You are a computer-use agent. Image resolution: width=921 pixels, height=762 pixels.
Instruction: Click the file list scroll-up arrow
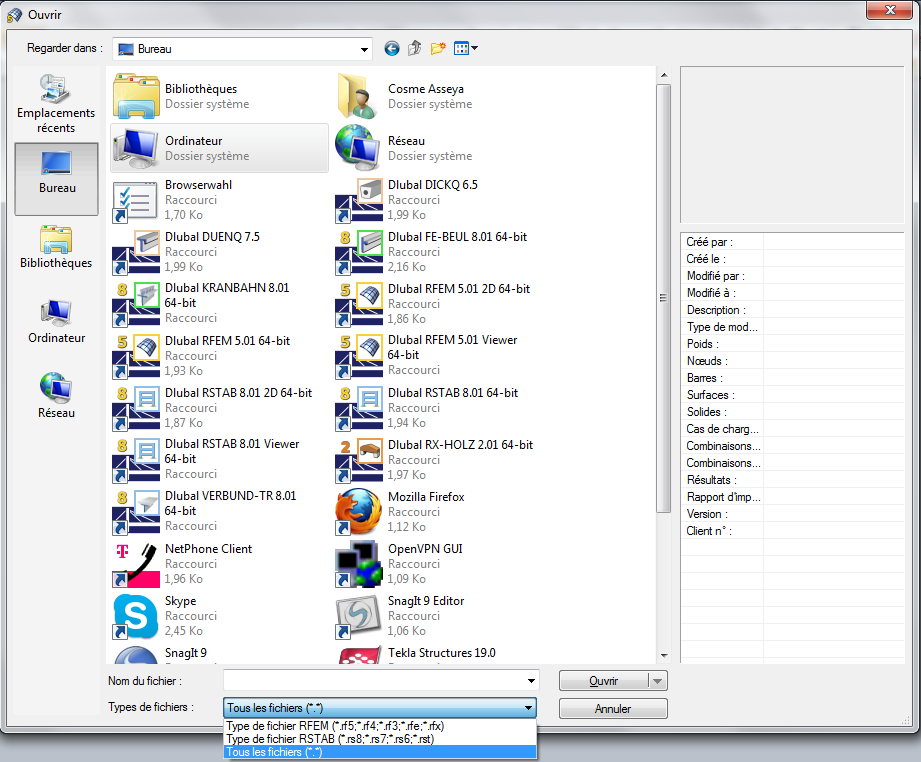pyautogui.click(x=664, y=75)
